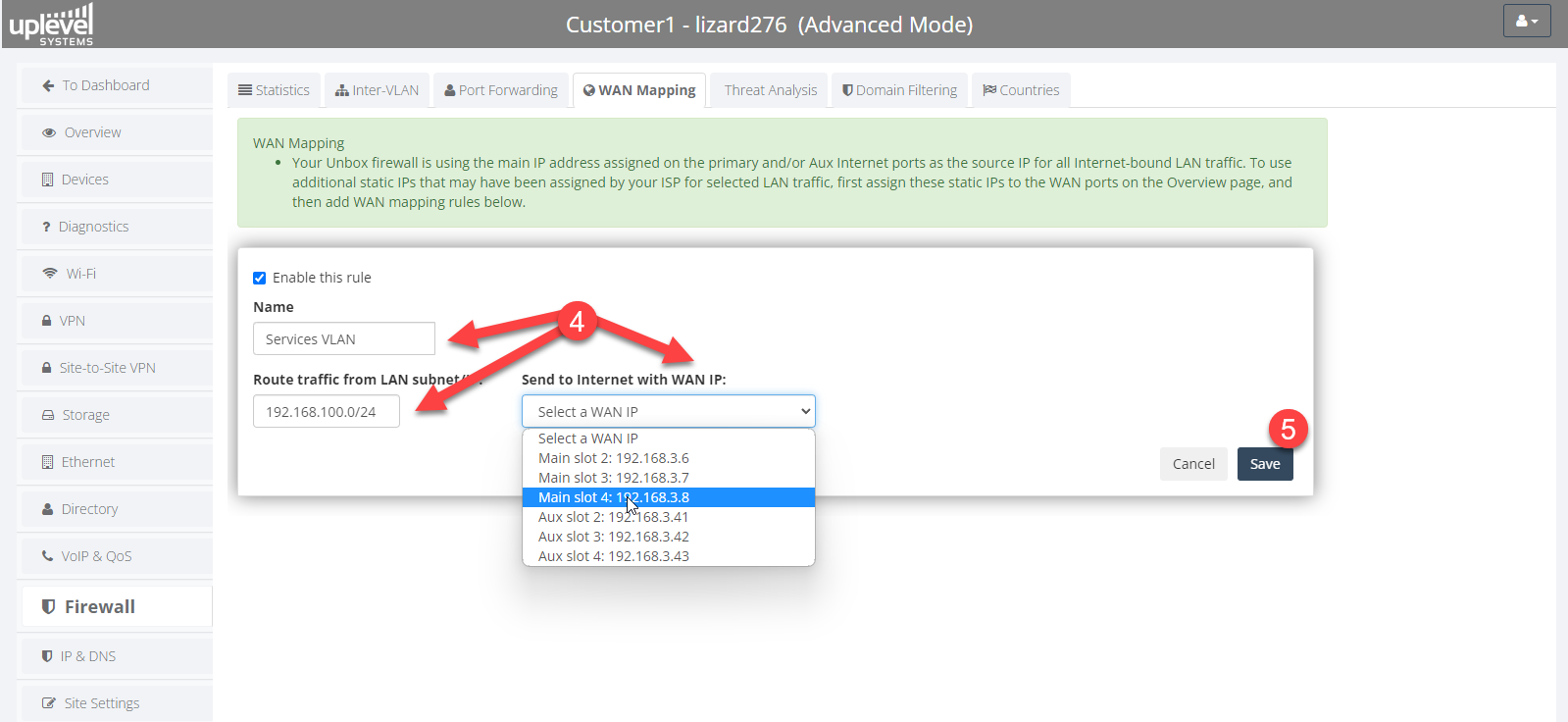Image resolution: width=1568 pixels, height=722 pixels.
Task: Open the Domain Filtering tab
Action: tap(899, 90)
